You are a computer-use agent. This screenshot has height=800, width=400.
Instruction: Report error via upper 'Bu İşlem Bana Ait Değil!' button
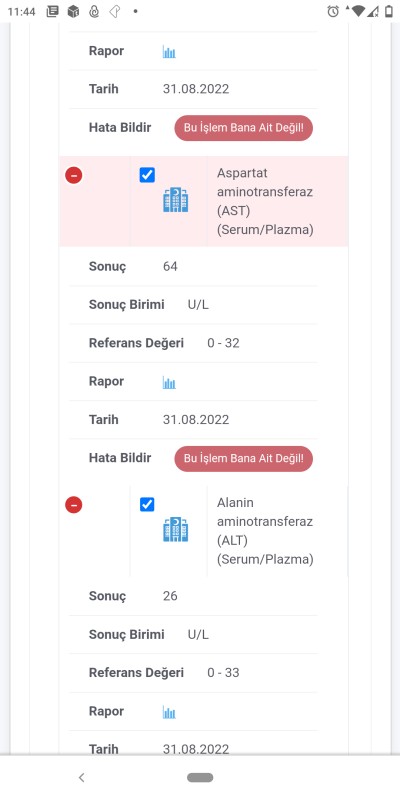coord(243,128)
